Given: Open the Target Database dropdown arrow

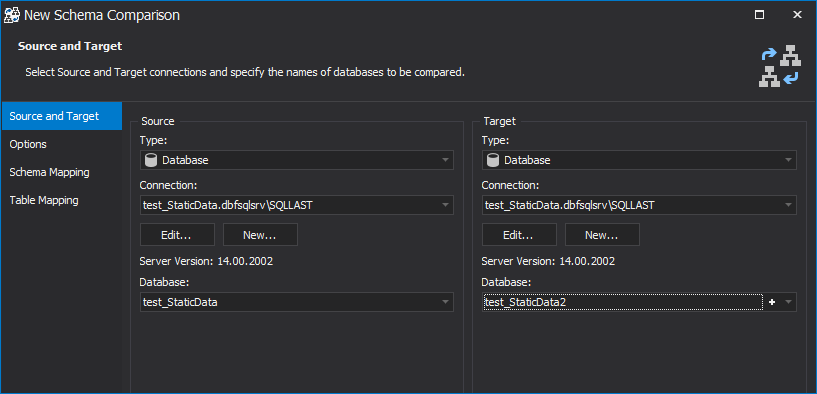Looking at the screenshot, I should coord(788,302).
